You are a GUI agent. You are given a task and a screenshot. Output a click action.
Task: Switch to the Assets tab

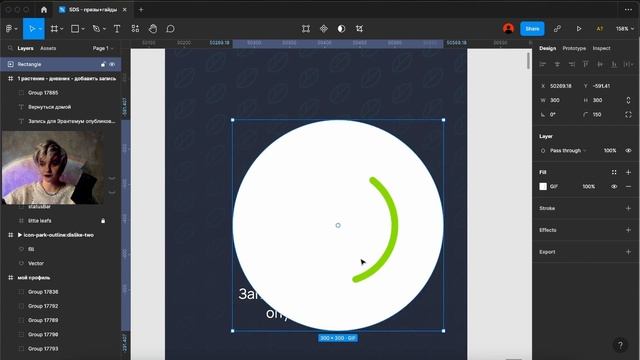(48, 48)
